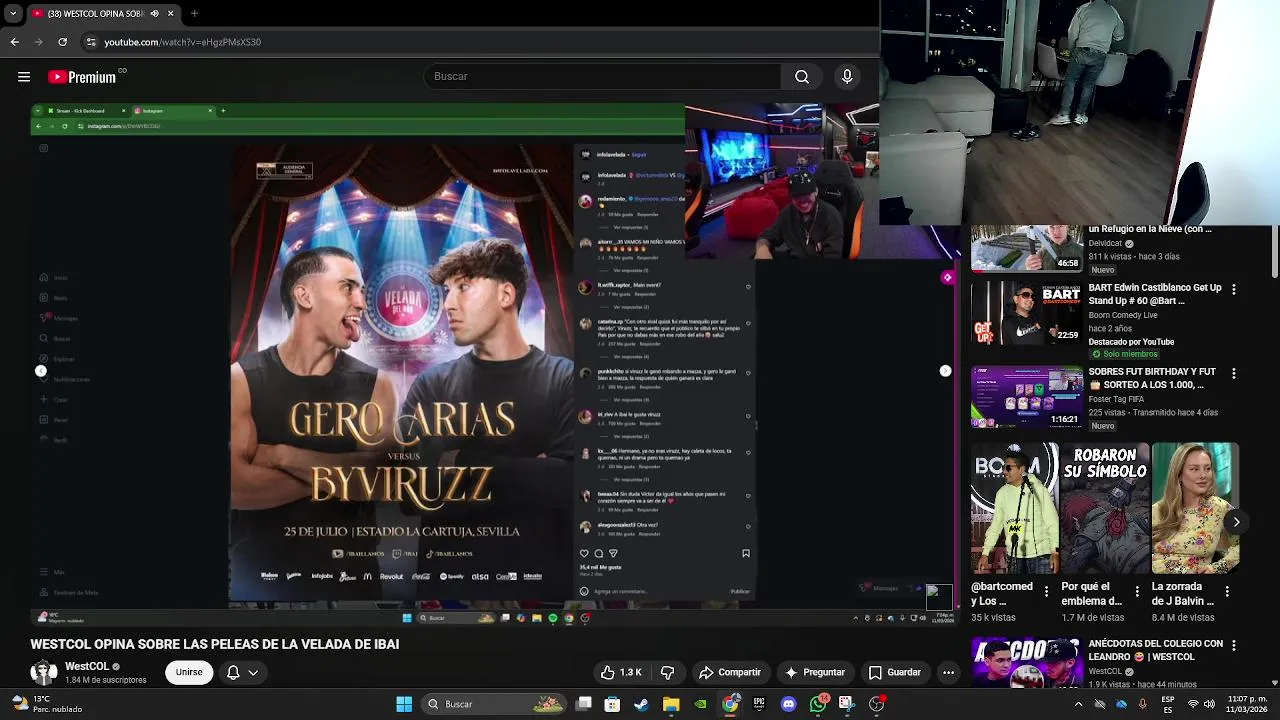This screenshot has height=720, width=1280.
Task: Open the BART Edwin Castiblanco video thumbnail
Action: pos(1026,314)
